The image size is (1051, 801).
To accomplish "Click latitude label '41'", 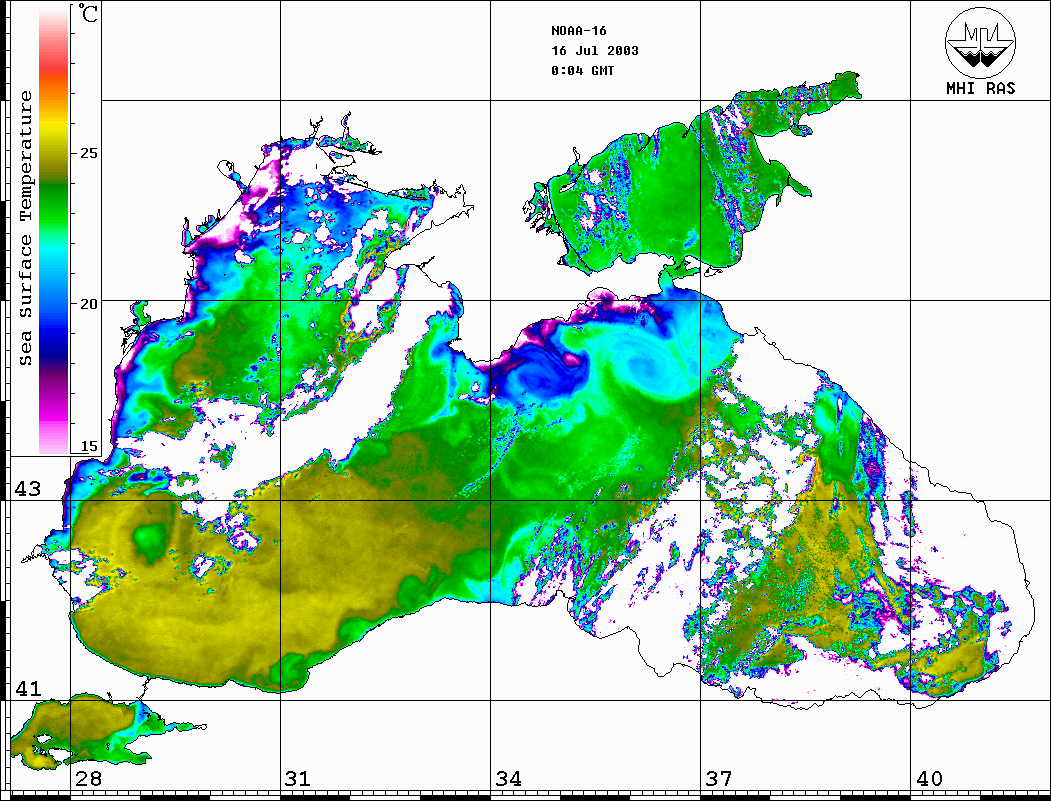I will coord(28,689).
